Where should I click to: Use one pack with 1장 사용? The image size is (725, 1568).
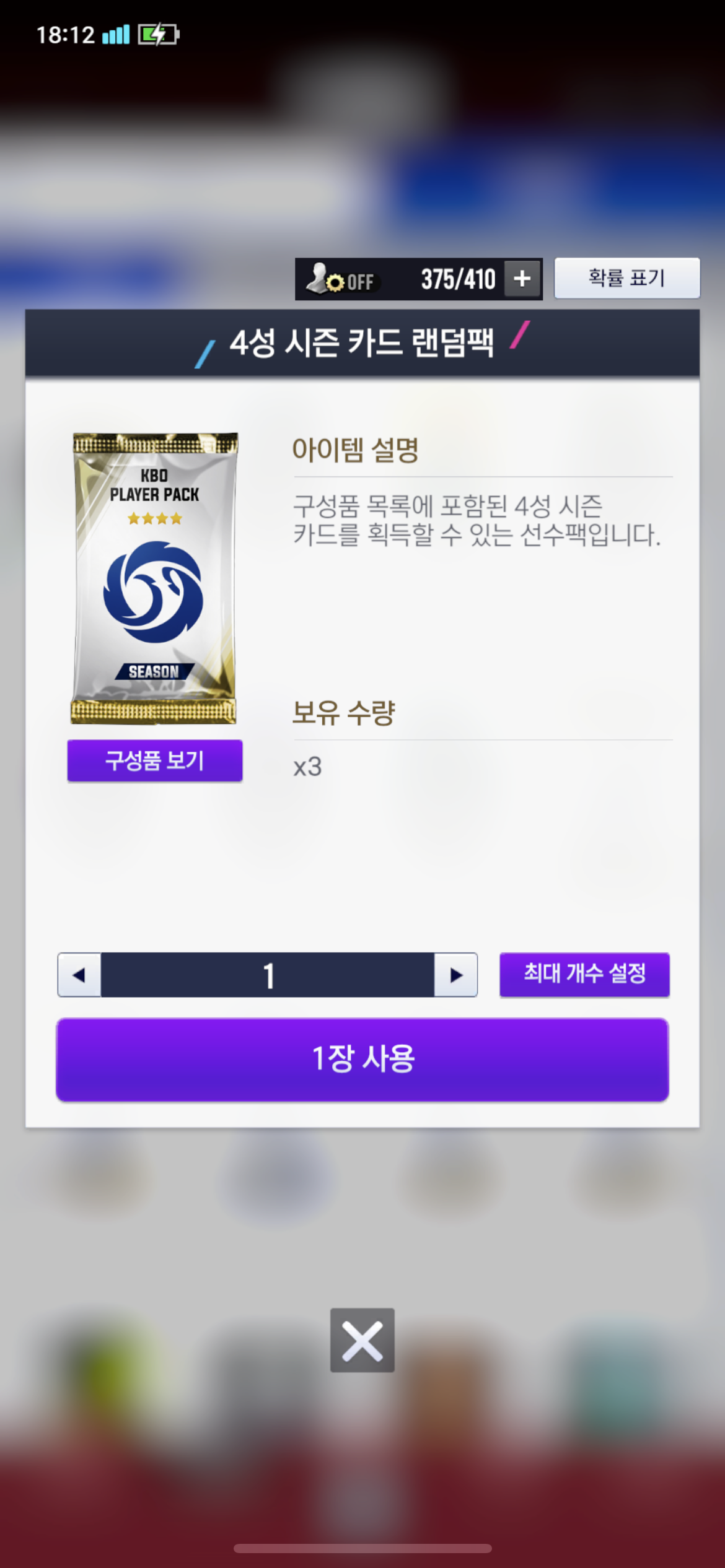click(x=362, y=1060)
